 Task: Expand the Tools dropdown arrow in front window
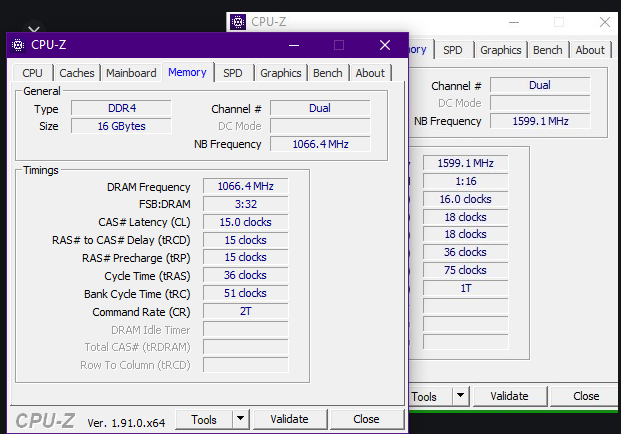(240, 419)
